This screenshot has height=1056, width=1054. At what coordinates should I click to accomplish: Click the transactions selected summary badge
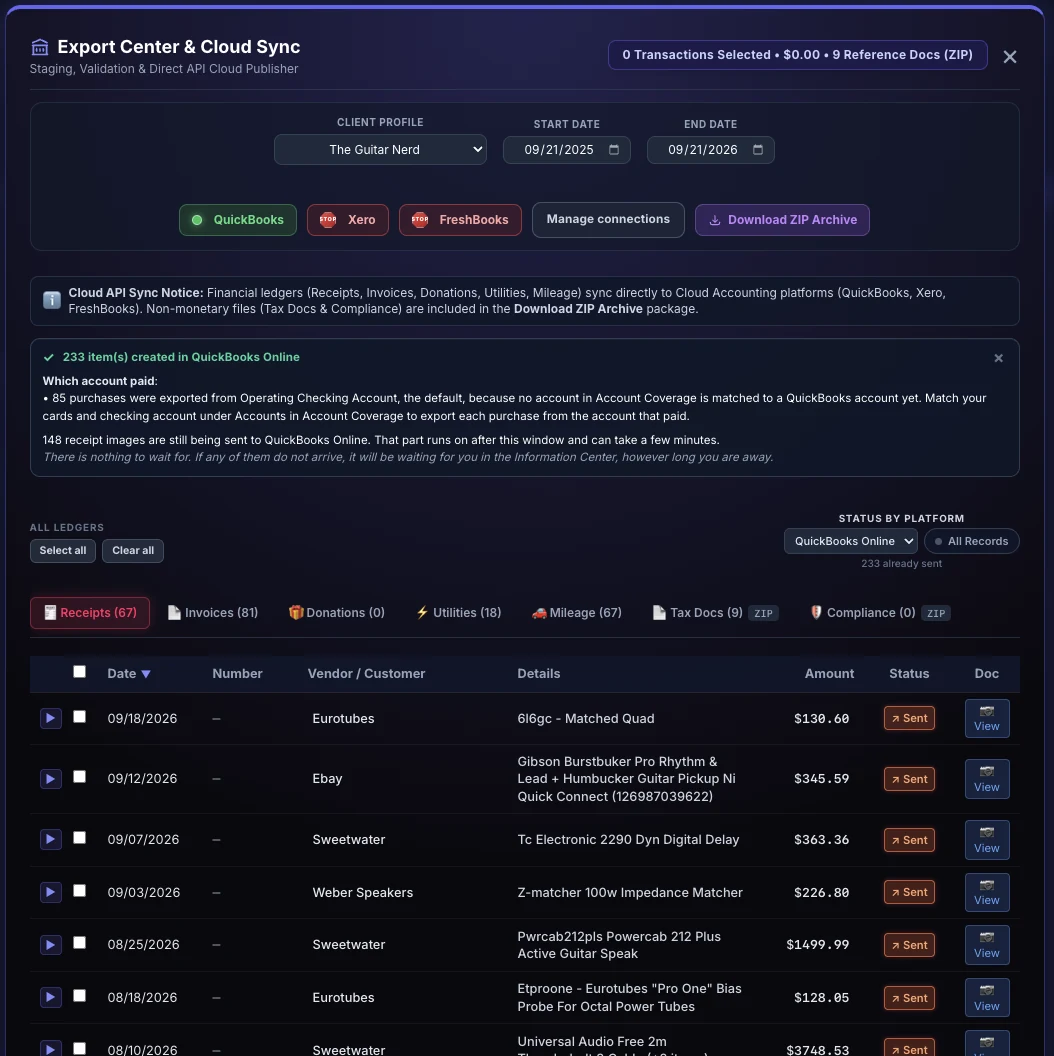(797, 55)
